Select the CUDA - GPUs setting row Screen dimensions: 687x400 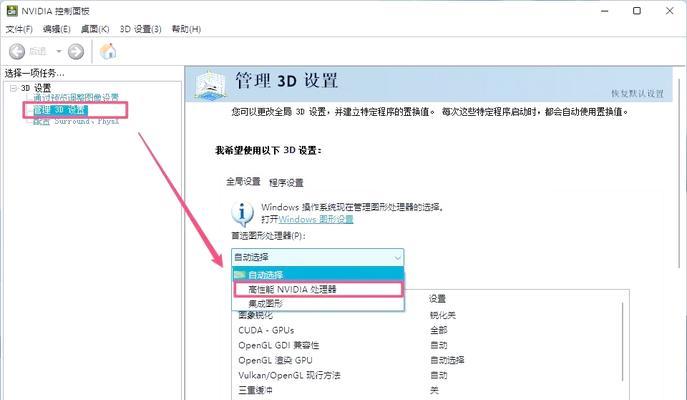pyautogui.click(x=266, y=330)
